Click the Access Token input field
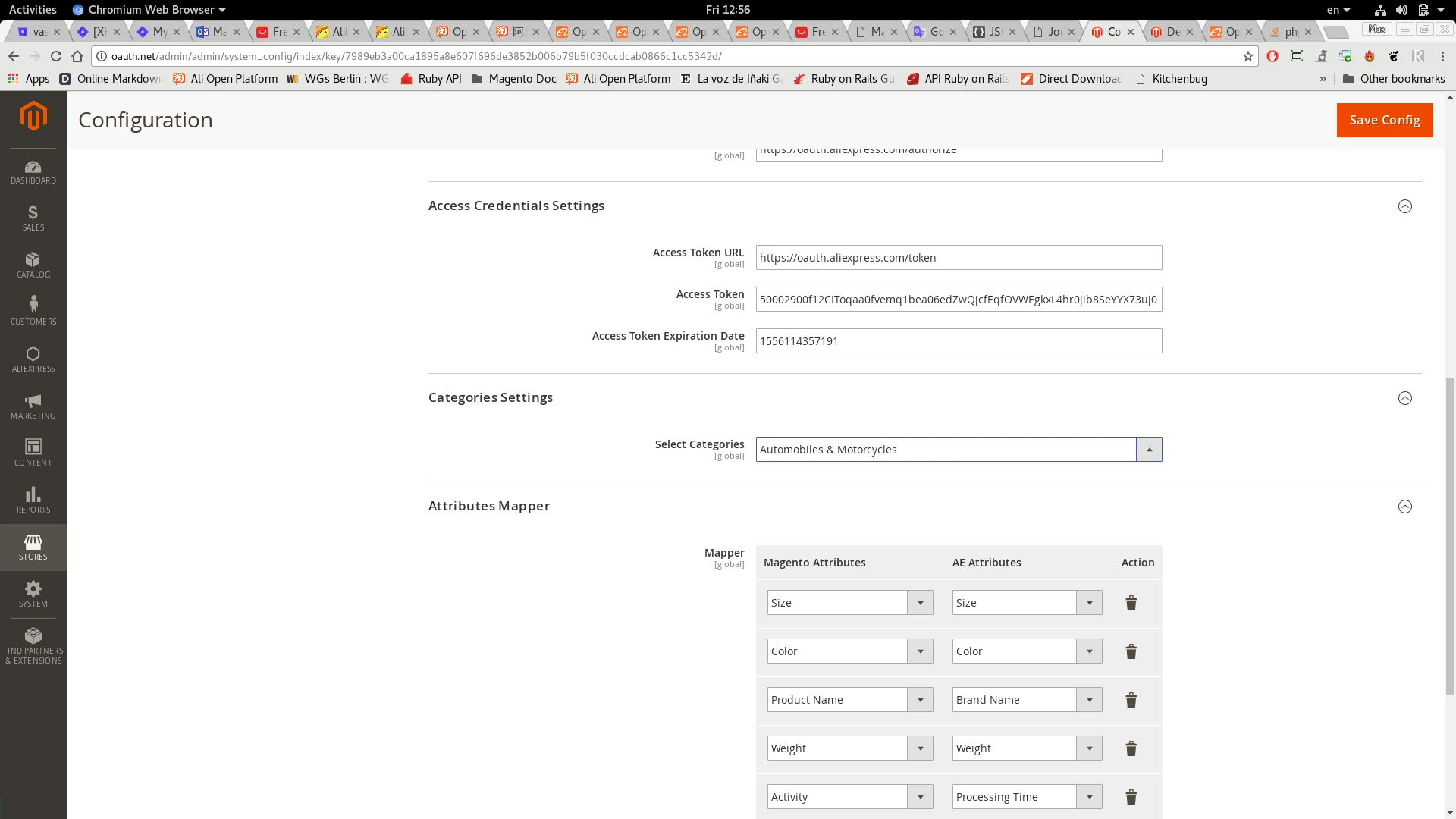The image size is (1456, 819). pos(958,300)
